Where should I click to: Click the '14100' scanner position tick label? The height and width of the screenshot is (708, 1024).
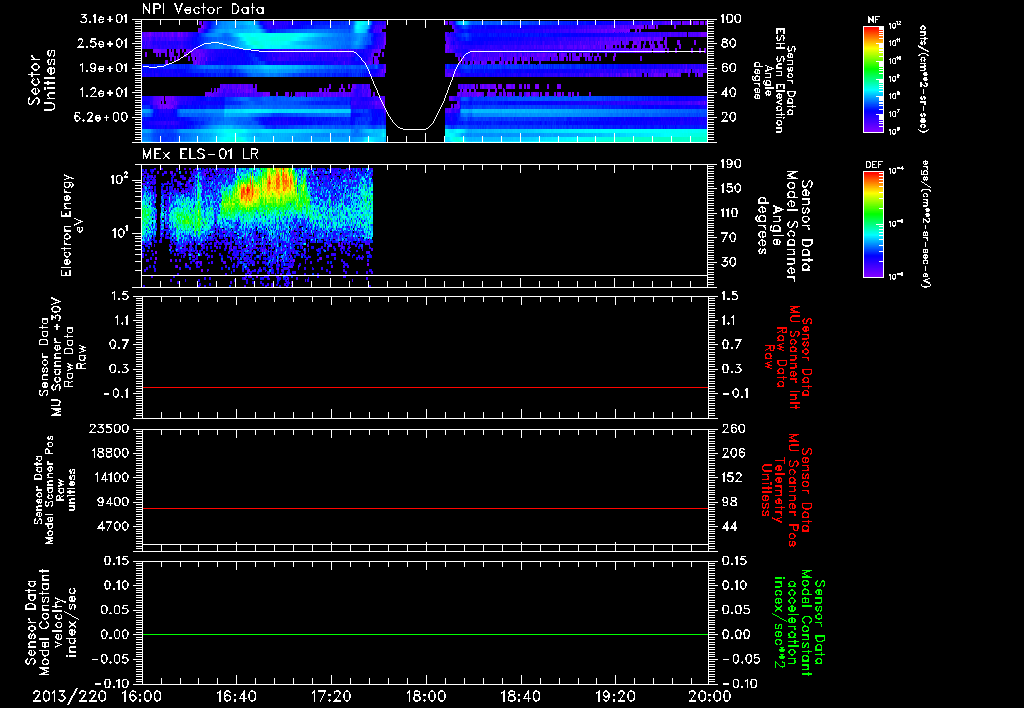(x=109, y=477)
